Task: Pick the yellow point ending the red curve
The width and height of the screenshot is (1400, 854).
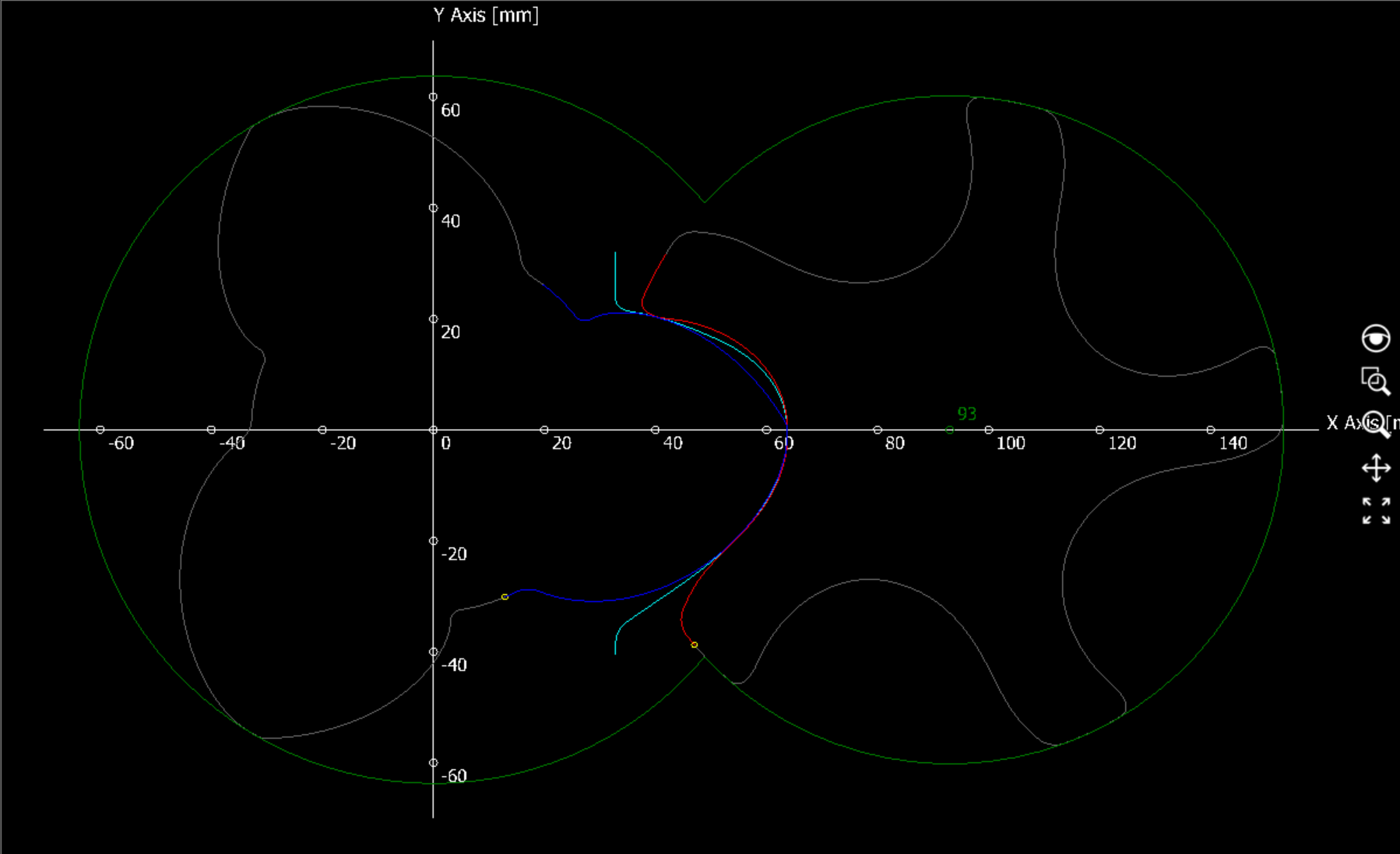Action: click(x=695, y=645)
